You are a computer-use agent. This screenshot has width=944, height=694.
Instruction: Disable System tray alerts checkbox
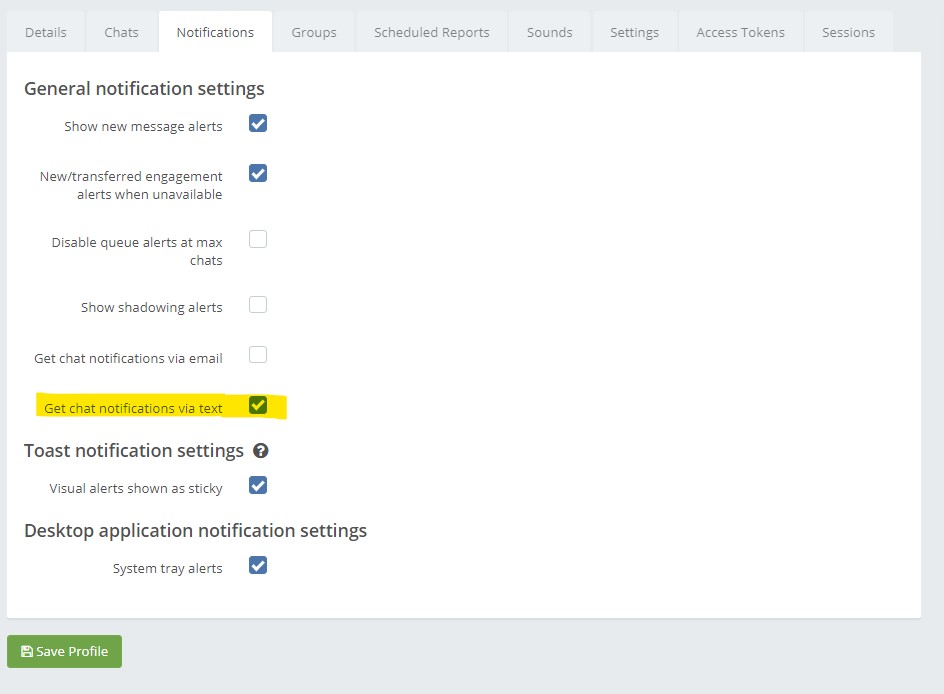pyautogui.click(x=258, y=566)
